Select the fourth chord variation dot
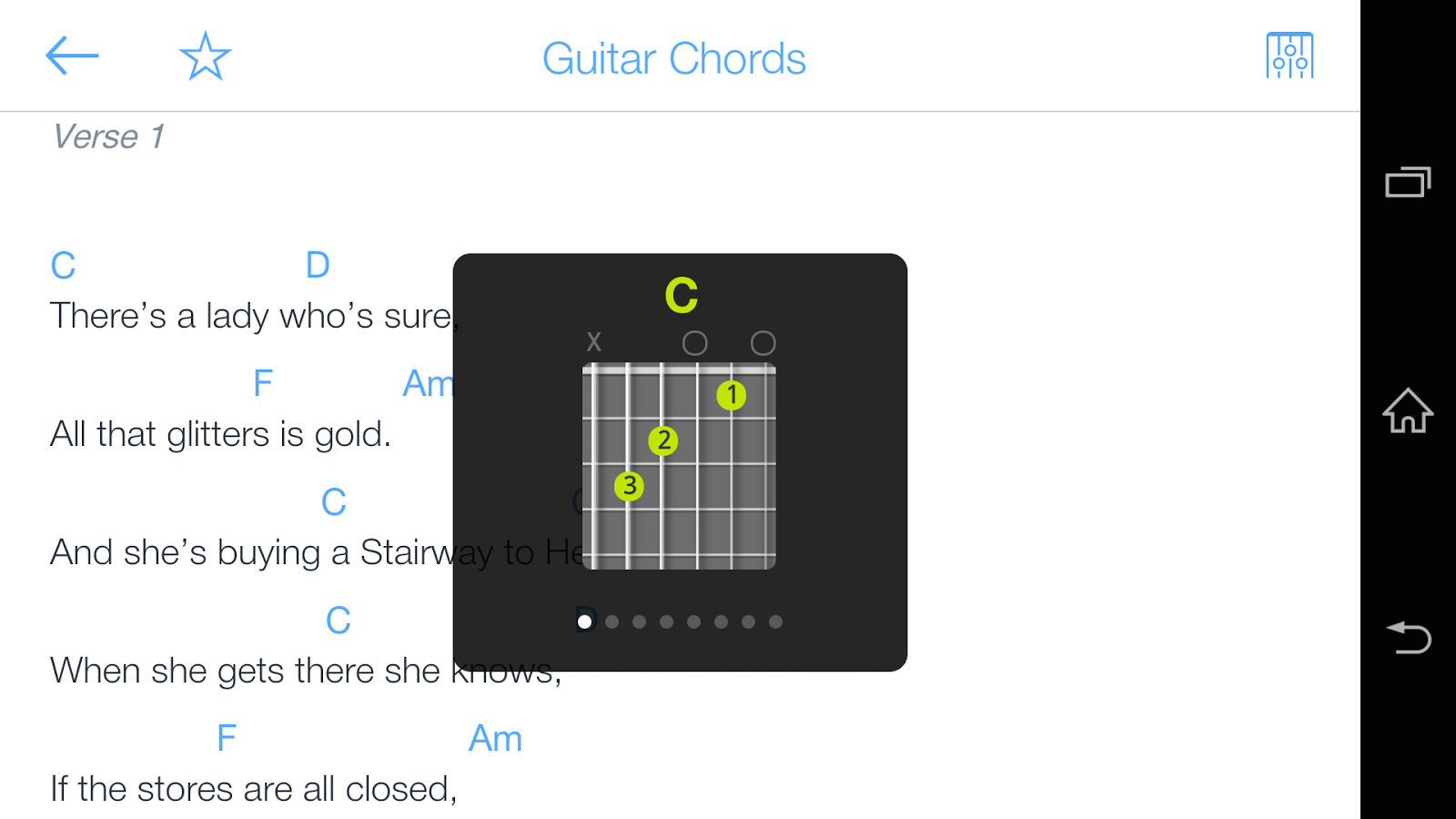1456x819 pixels. (x=666, y=622)
